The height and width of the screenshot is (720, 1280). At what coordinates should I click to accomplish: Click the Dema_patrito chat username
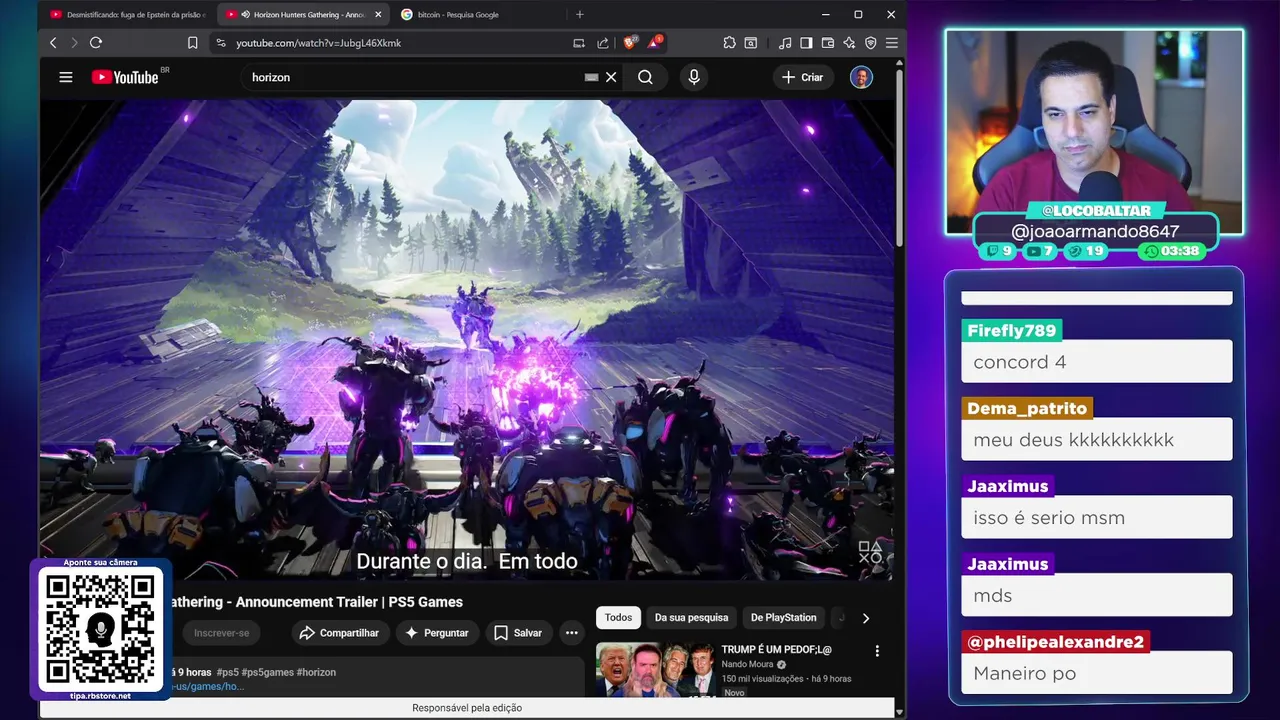coord(1026,409)
